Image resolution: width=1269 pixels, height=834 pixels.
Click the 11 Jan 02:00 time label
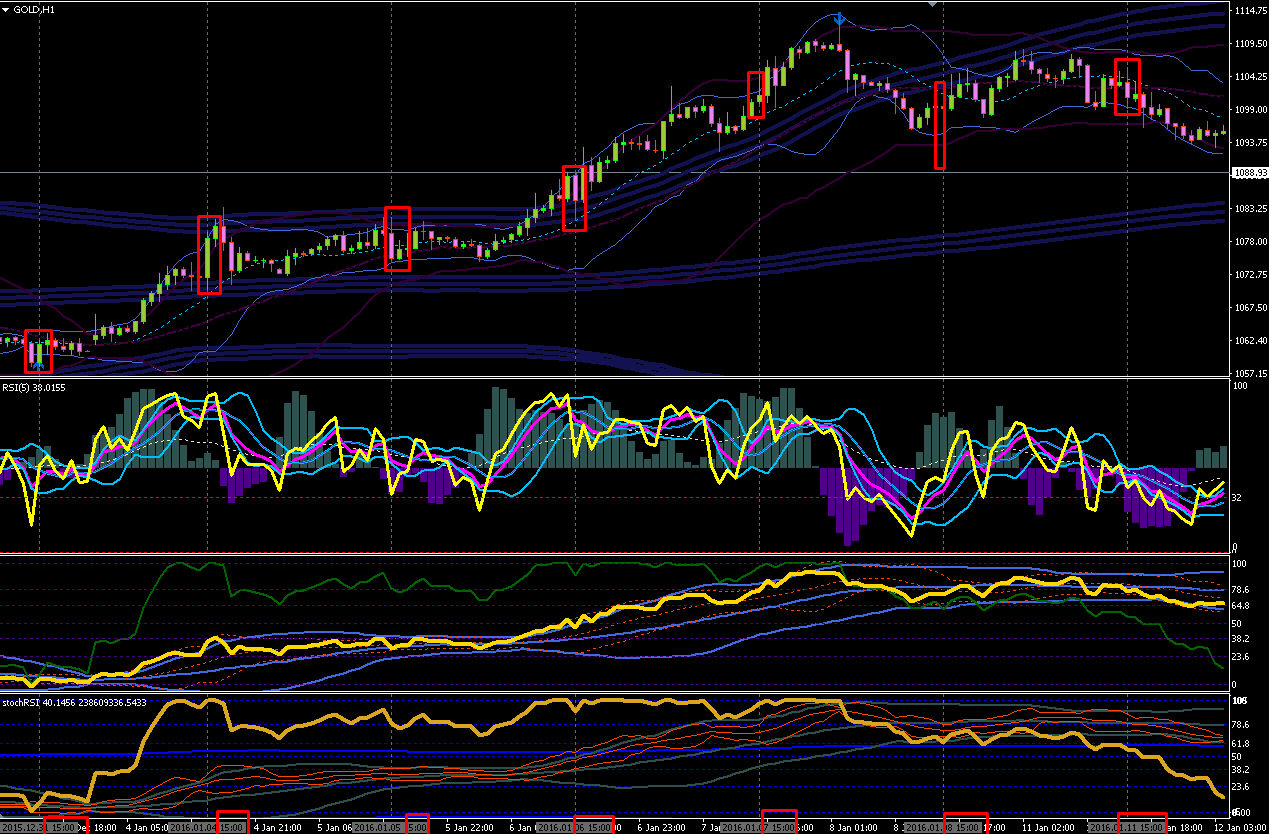point(1049,828)
